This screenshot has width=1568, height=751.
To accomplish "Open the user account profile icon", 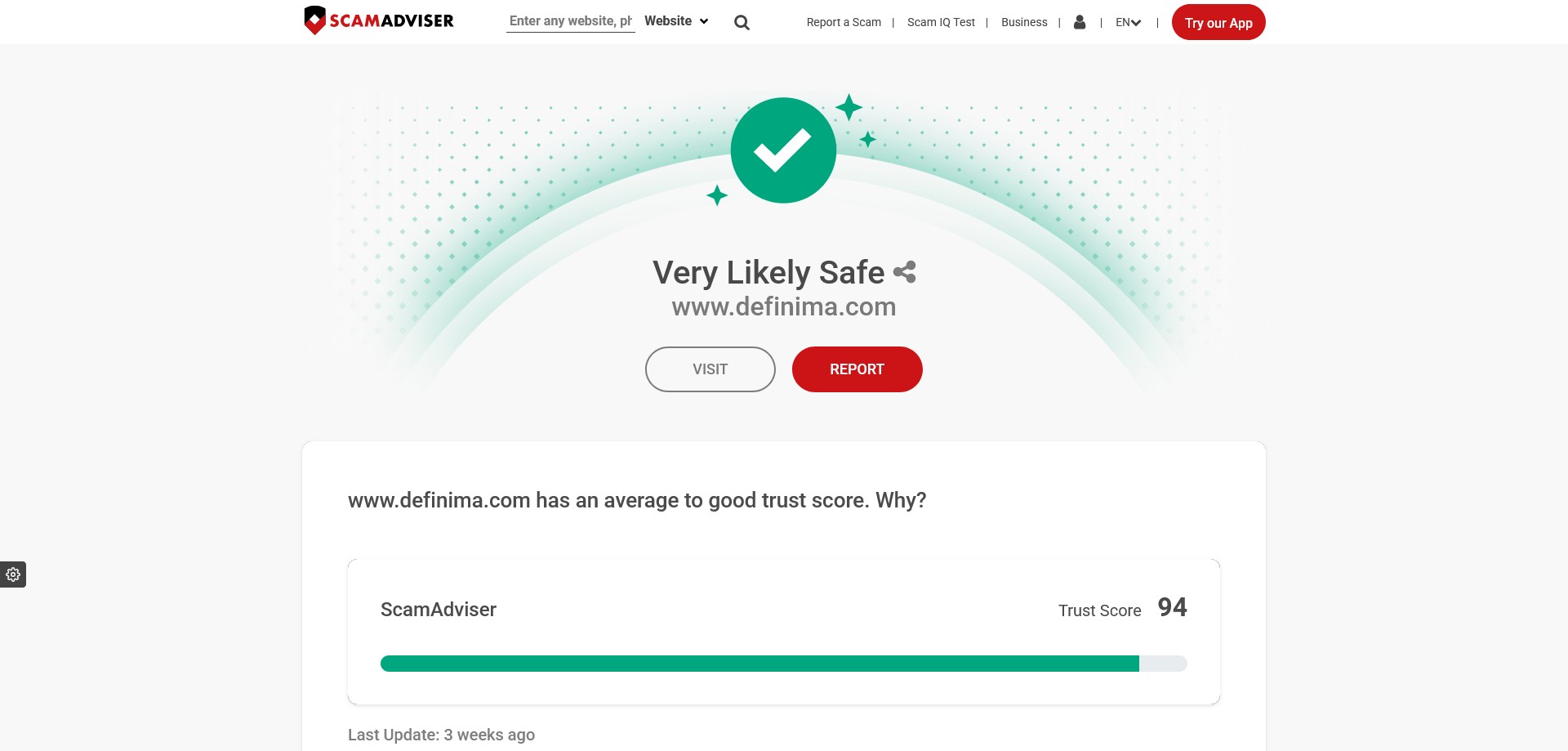I will point(1080,22).
